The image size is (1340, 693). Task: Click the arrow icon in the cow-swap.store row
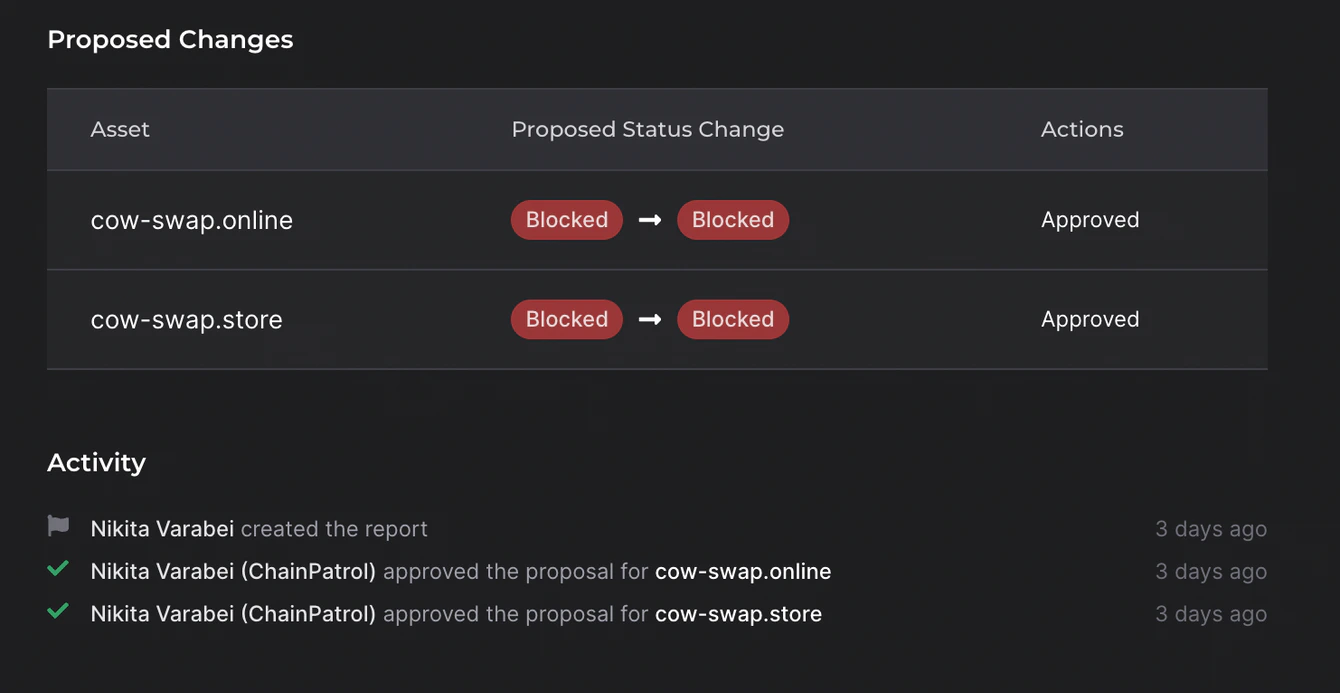point(650,319)
